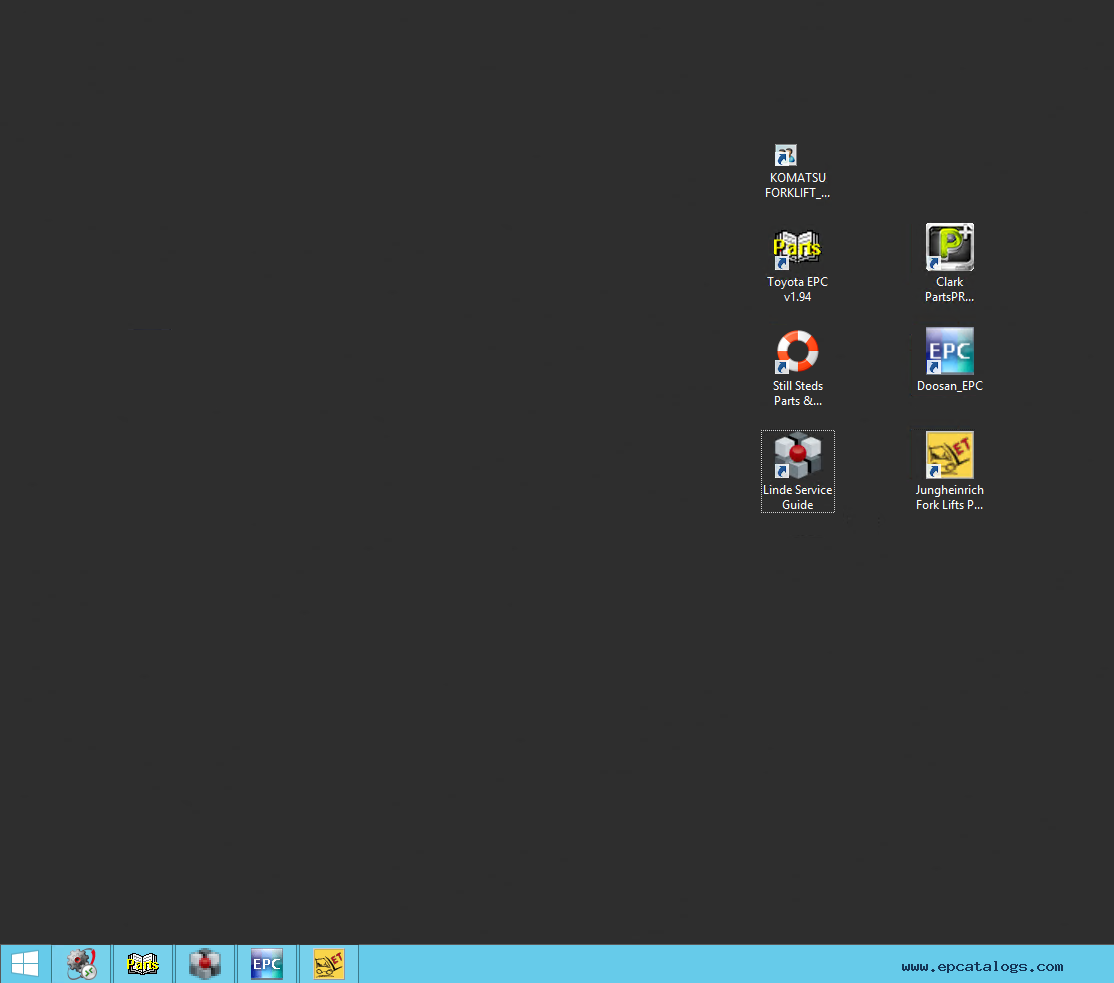
Task: Select the KOMATSU FORKLIFT desktop shortcut icon
Action: coord(786,156)
